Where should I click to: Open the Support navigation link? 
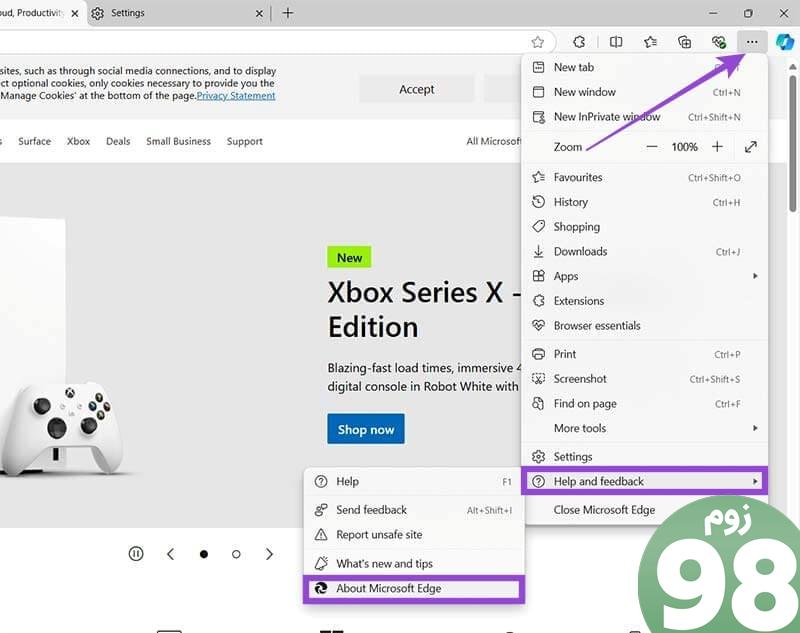[245, 141]
